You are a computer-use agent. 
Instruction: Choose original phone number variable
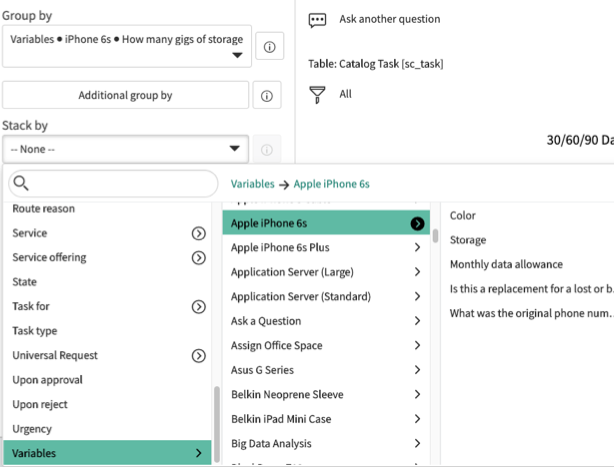point(531,313)
